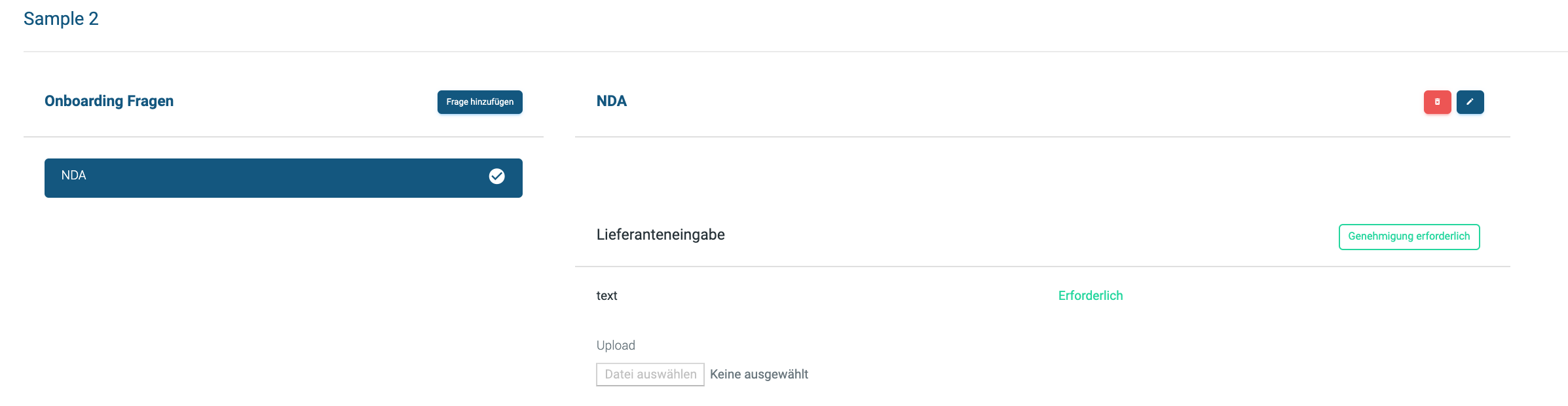This screenshot has width=1568, height=406.
Task: Click the white checkmark circle in the NDA row
Action: pos(497,176)
